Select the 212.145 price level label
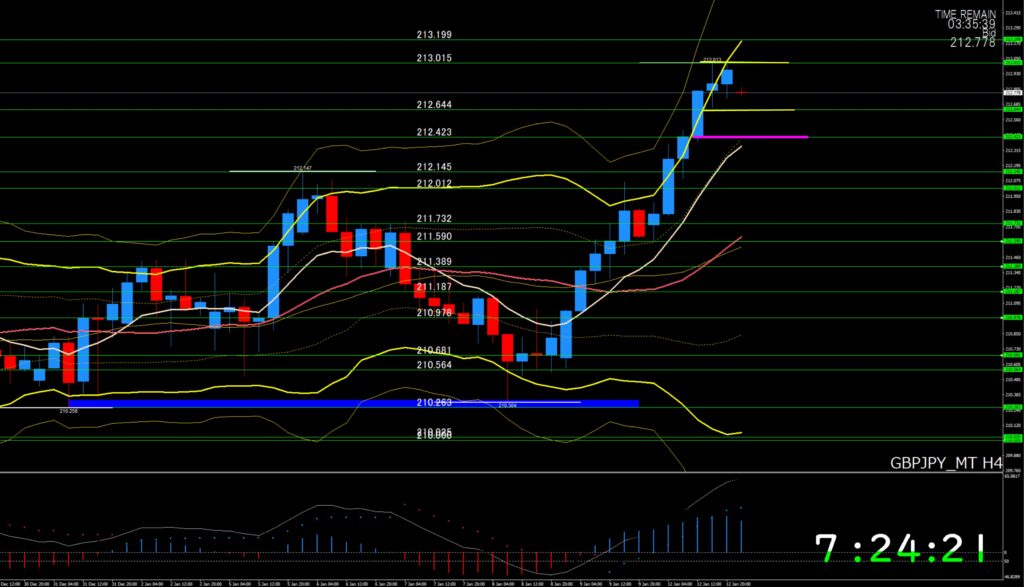Image resolution: width=1024 pixels, height=587 pixels. [434, 167]
